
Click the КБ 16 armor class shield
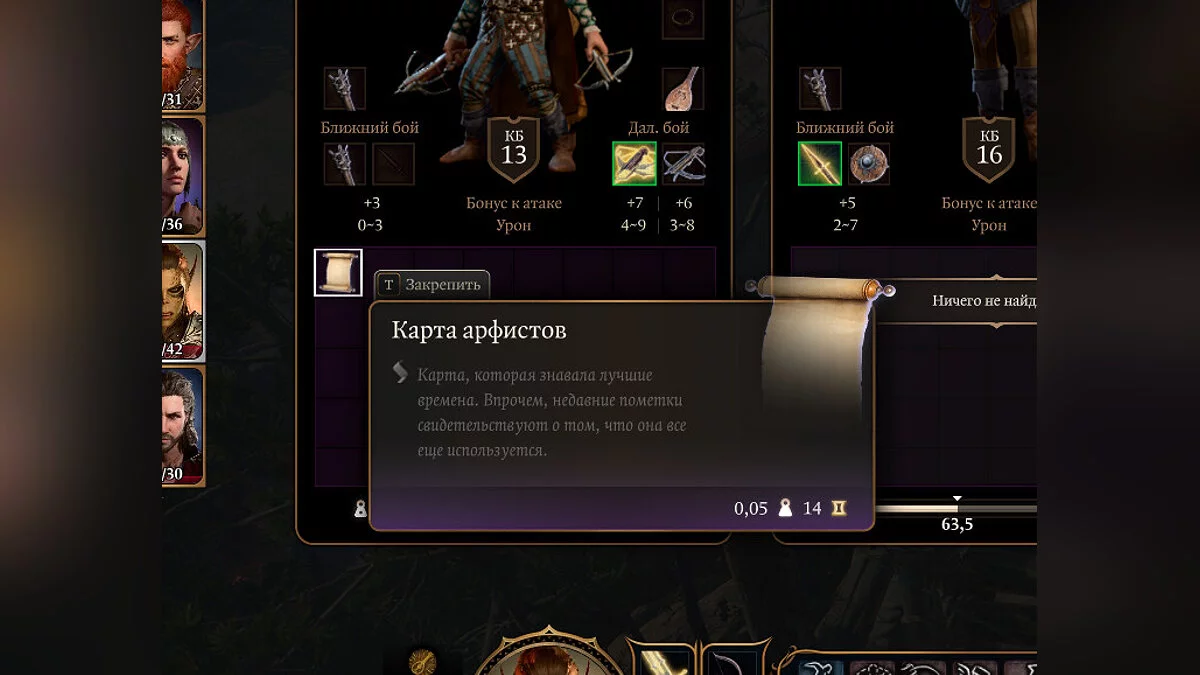click(x=989, y=149)
